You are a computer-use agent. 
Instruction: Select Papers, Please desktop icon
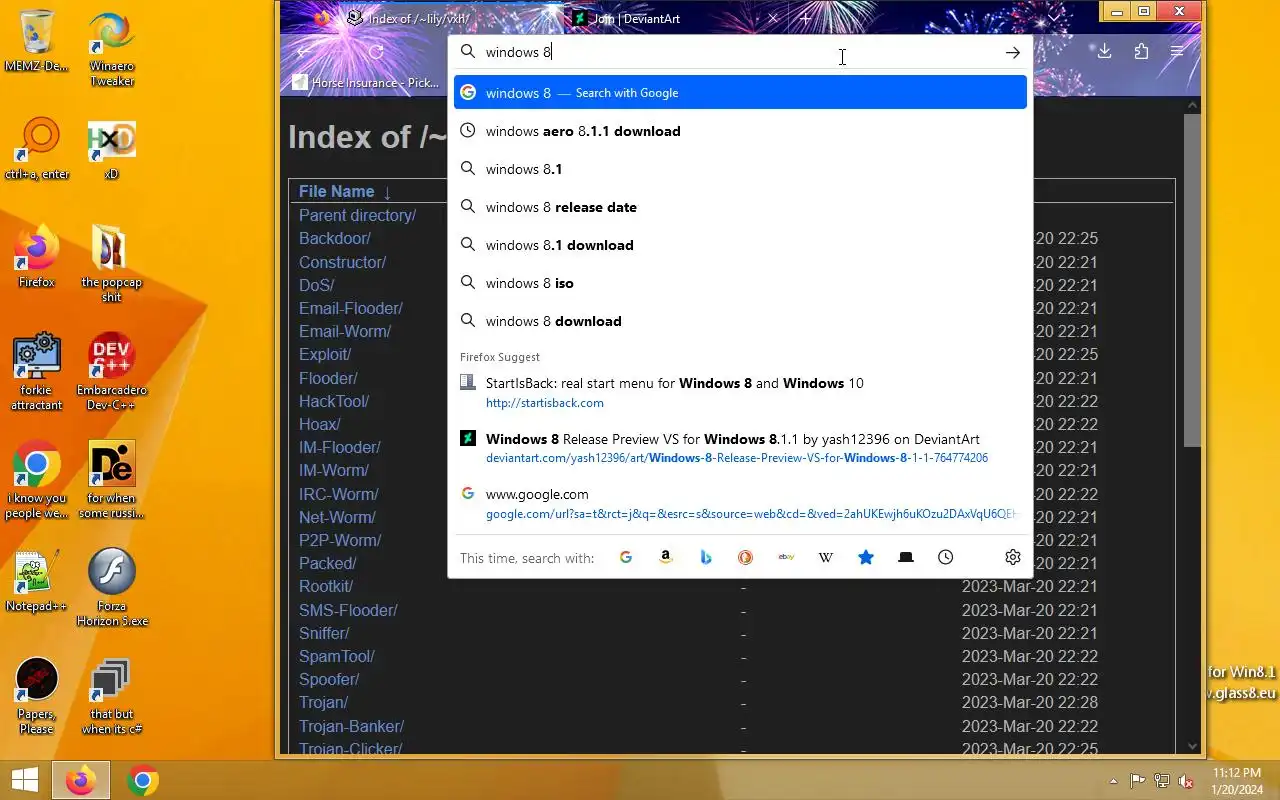36,696
